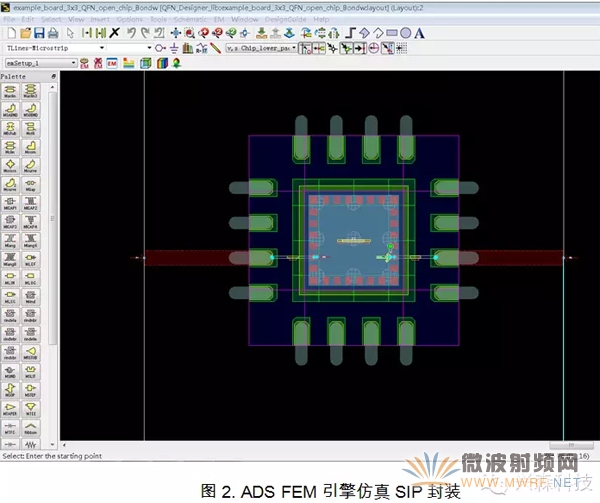Click the Undo arrow icon
The image size is (600, 503).
tap(131, 33)
